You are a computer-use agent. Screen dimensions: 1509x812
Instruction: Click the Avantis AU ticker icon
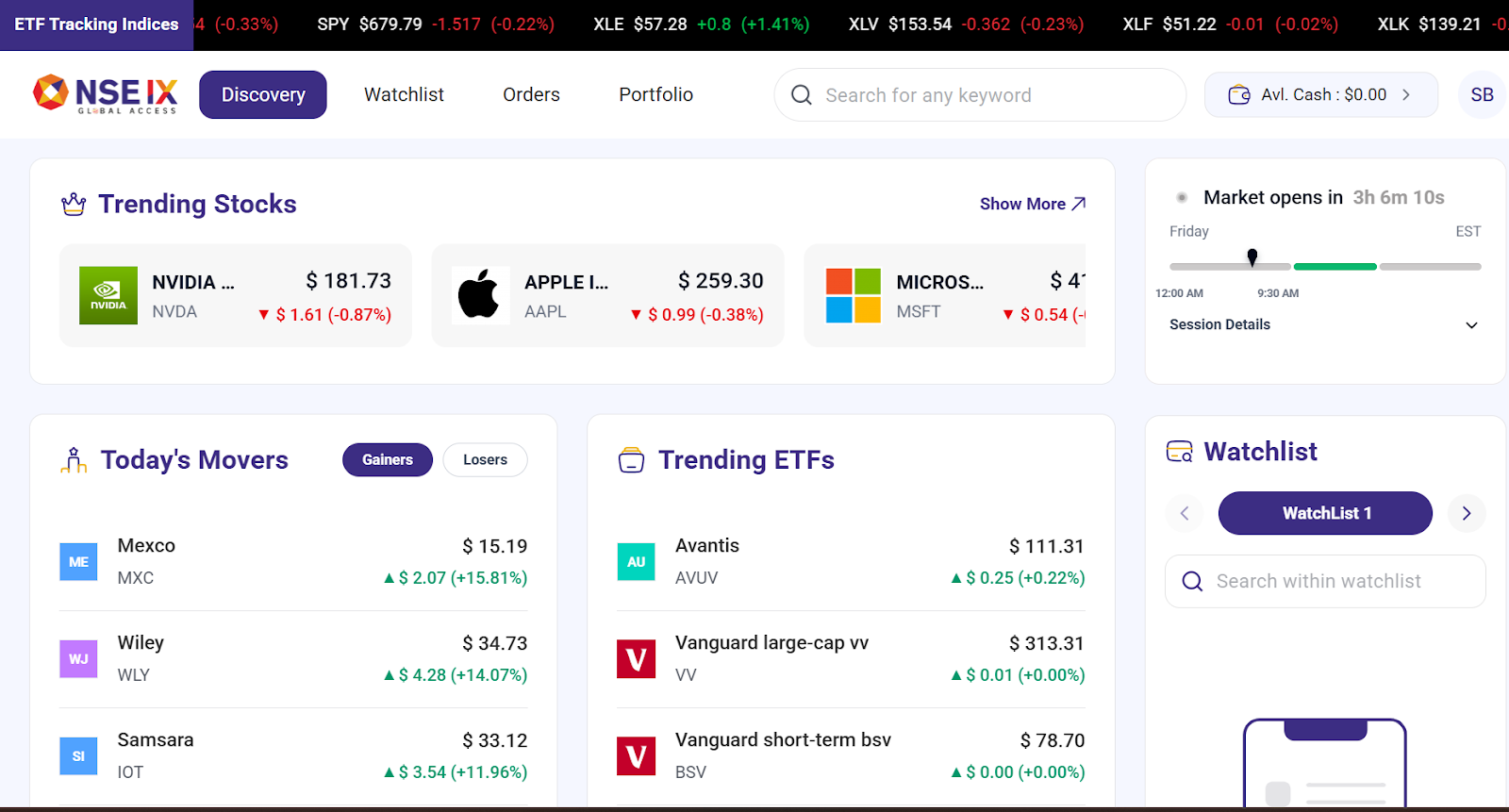(636, 562)
